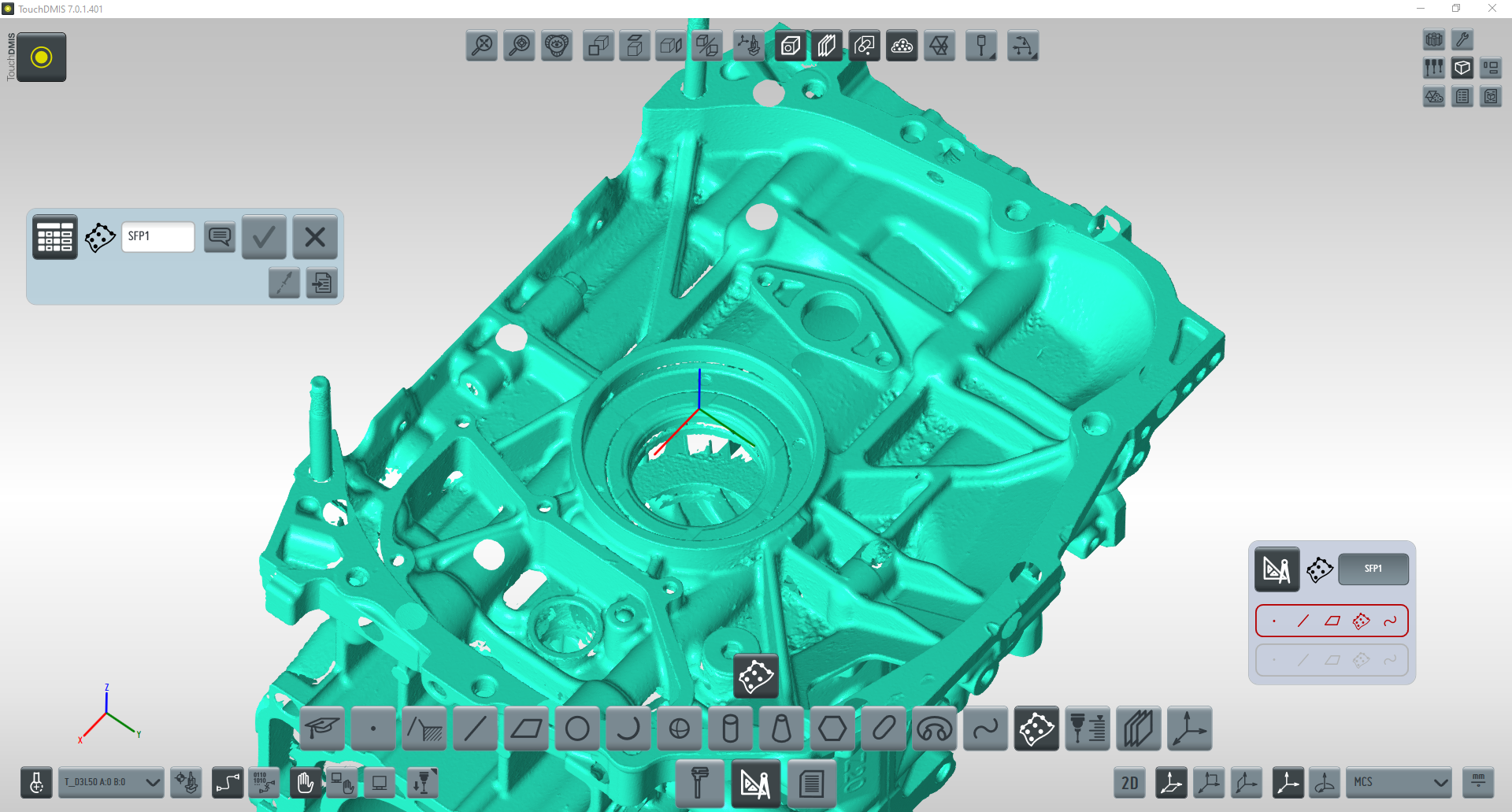This screenshot has height=812, width=1512.
Task: Confirm the feature with the checkmark
Action: click(x=264, y=236)
